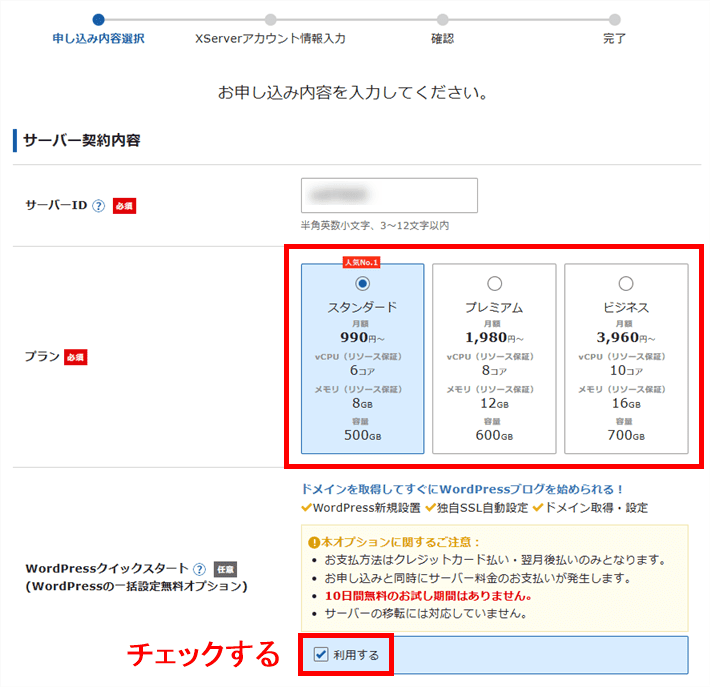Click the プレミアム plan 1,980円 price
710x687 pixels.
click(494, 337)
